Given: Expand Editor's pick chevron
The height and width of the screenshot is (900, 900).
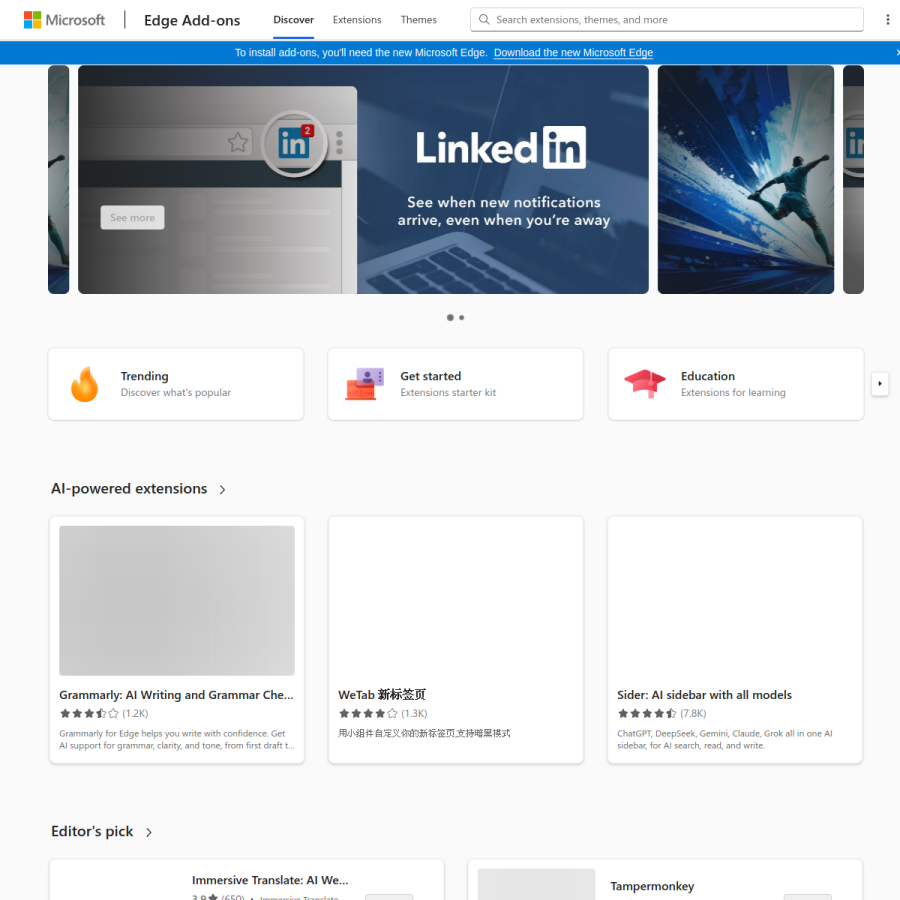Looking at the screenshot, I should [x=149, y=832].
